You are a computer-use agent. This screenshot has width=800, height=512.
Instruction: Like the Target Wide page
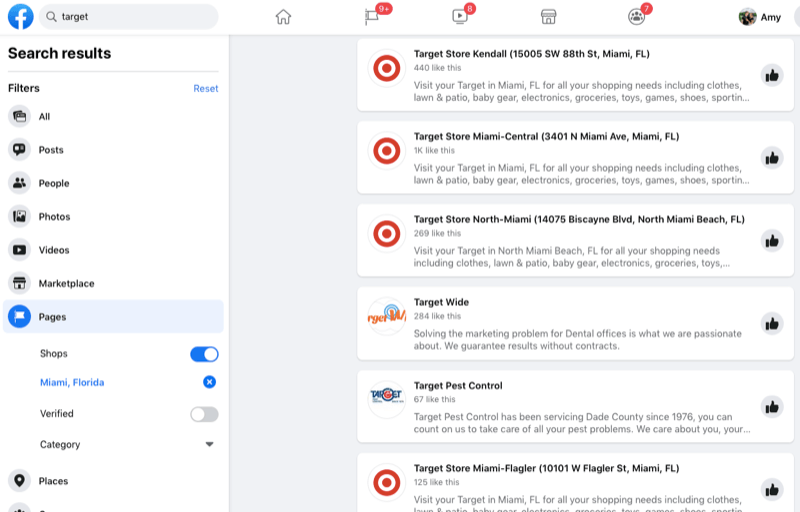pyautogui.click(x=772, y=324)
